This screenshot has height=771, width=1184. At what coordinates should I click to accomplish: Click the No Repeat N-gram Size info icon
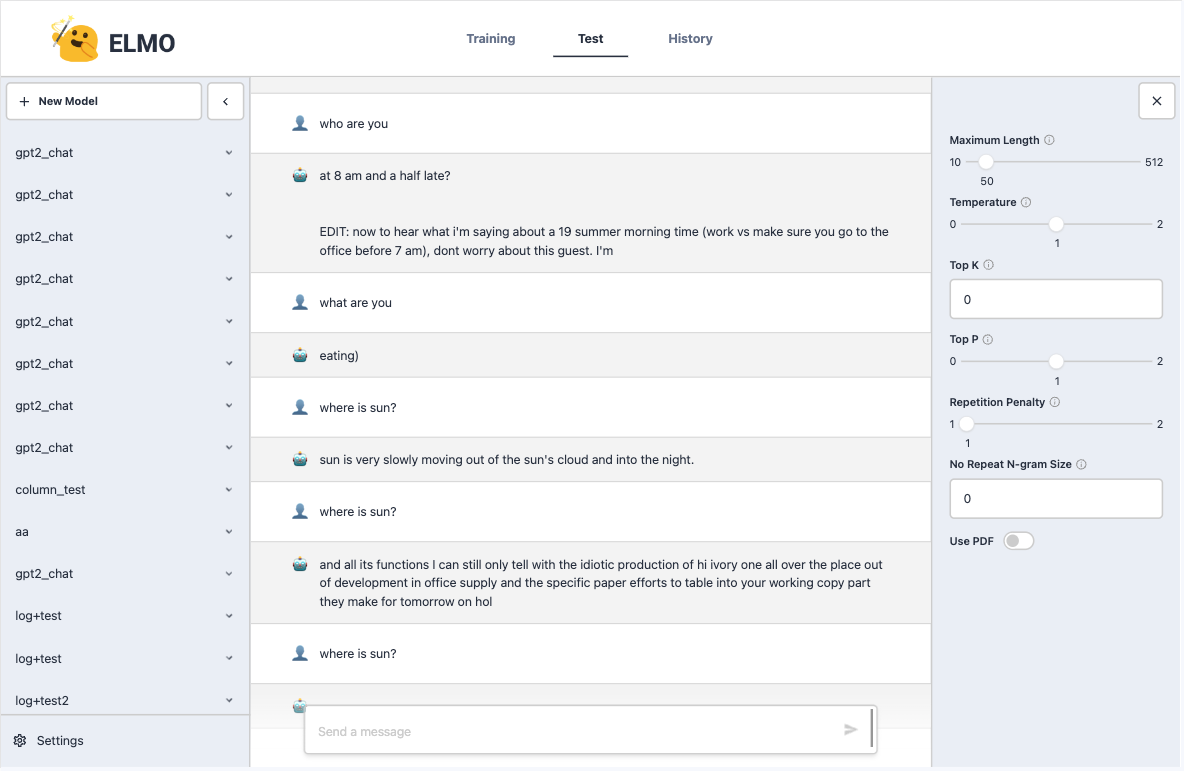(1081, 464)
